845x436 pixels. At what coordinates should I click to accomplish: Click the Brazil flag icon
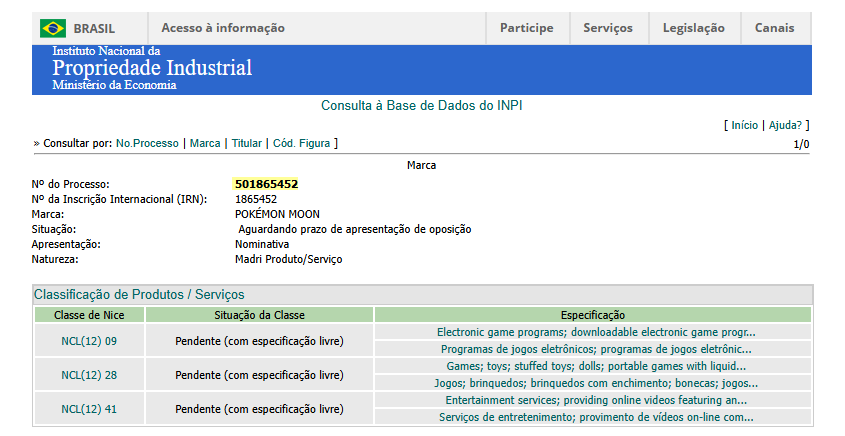pos(53,28)
